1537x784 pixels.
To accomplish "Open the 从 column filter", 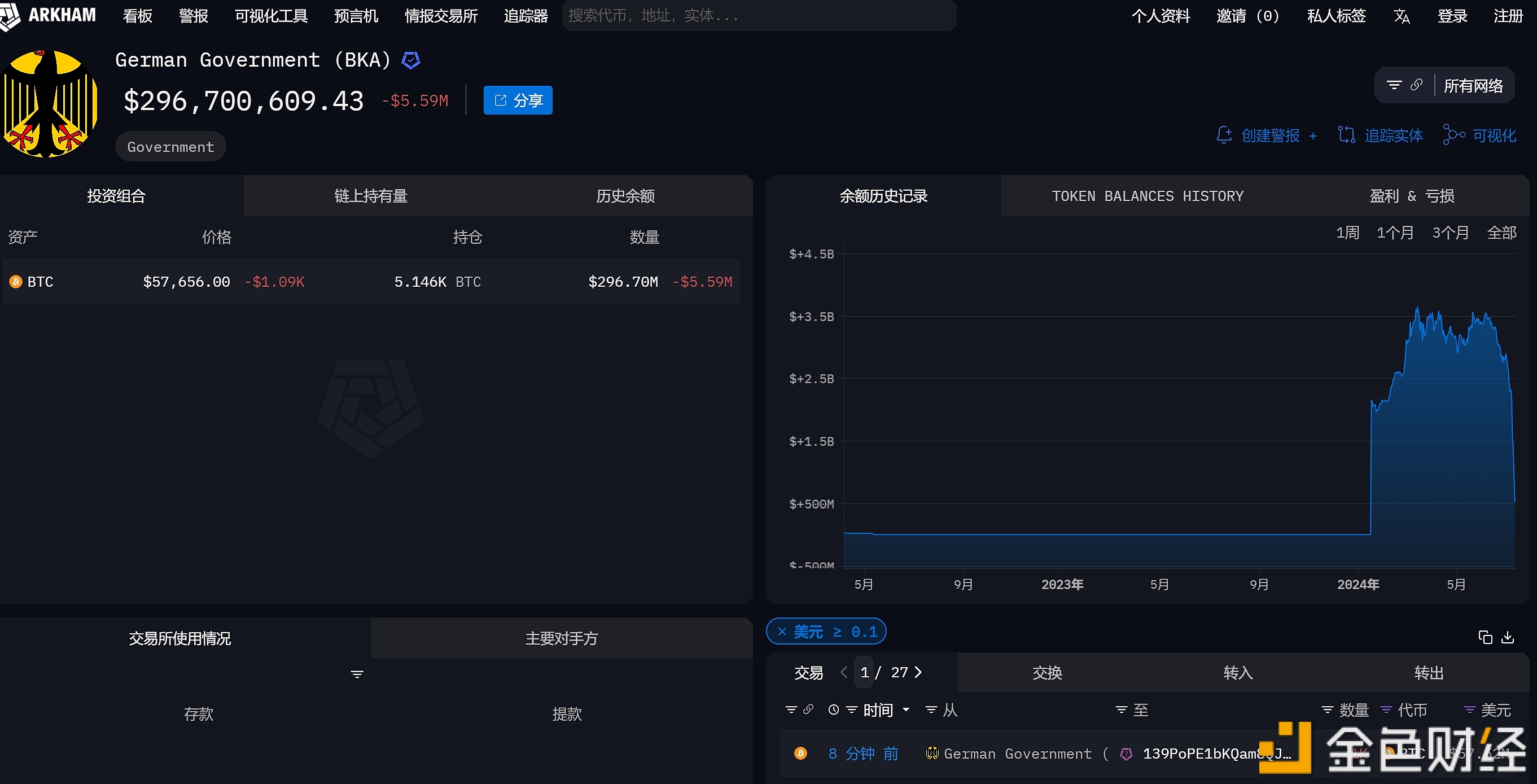I will click(x=931, y=710).
